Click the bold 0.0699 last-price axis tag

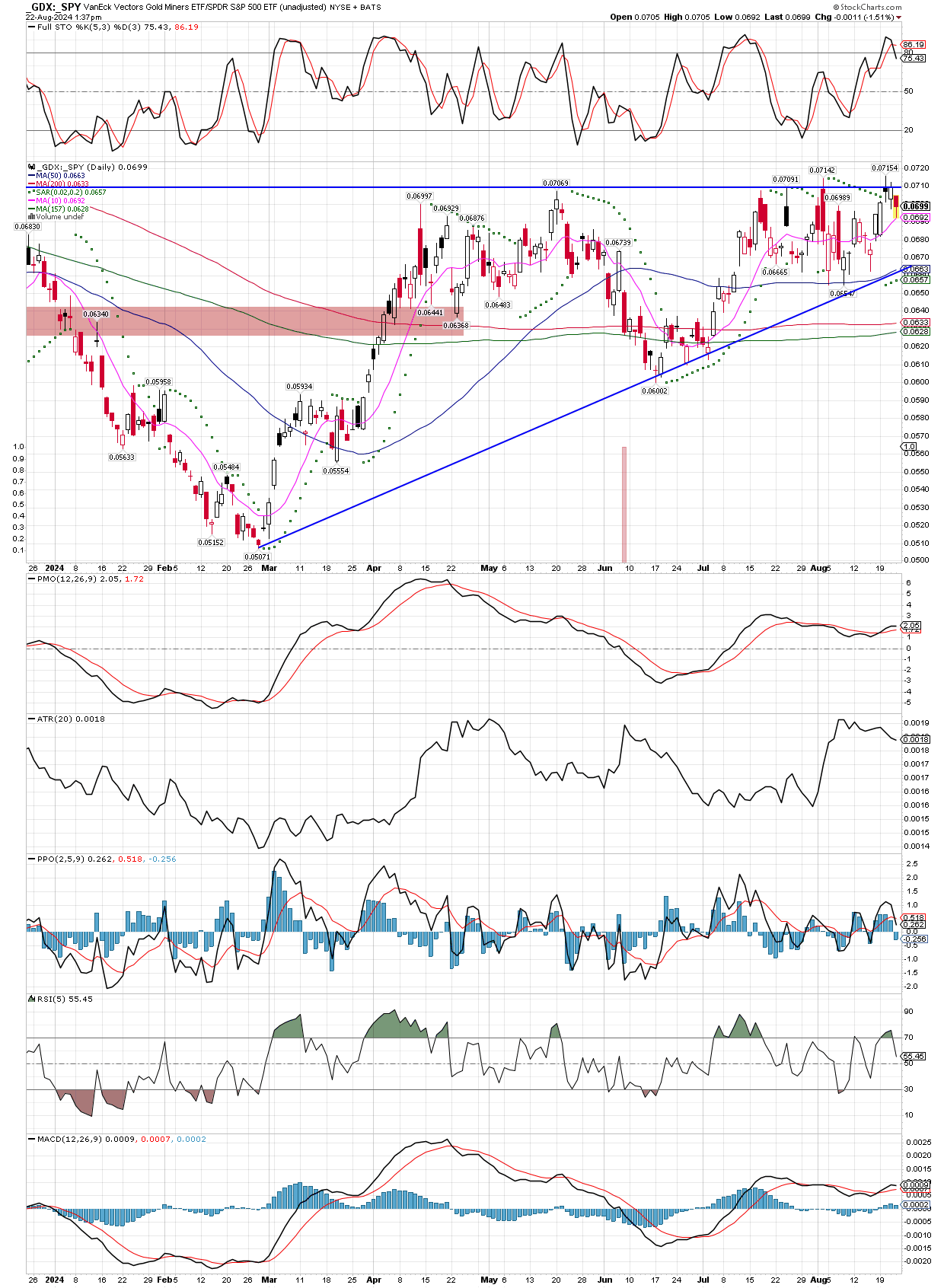[916, 206]
